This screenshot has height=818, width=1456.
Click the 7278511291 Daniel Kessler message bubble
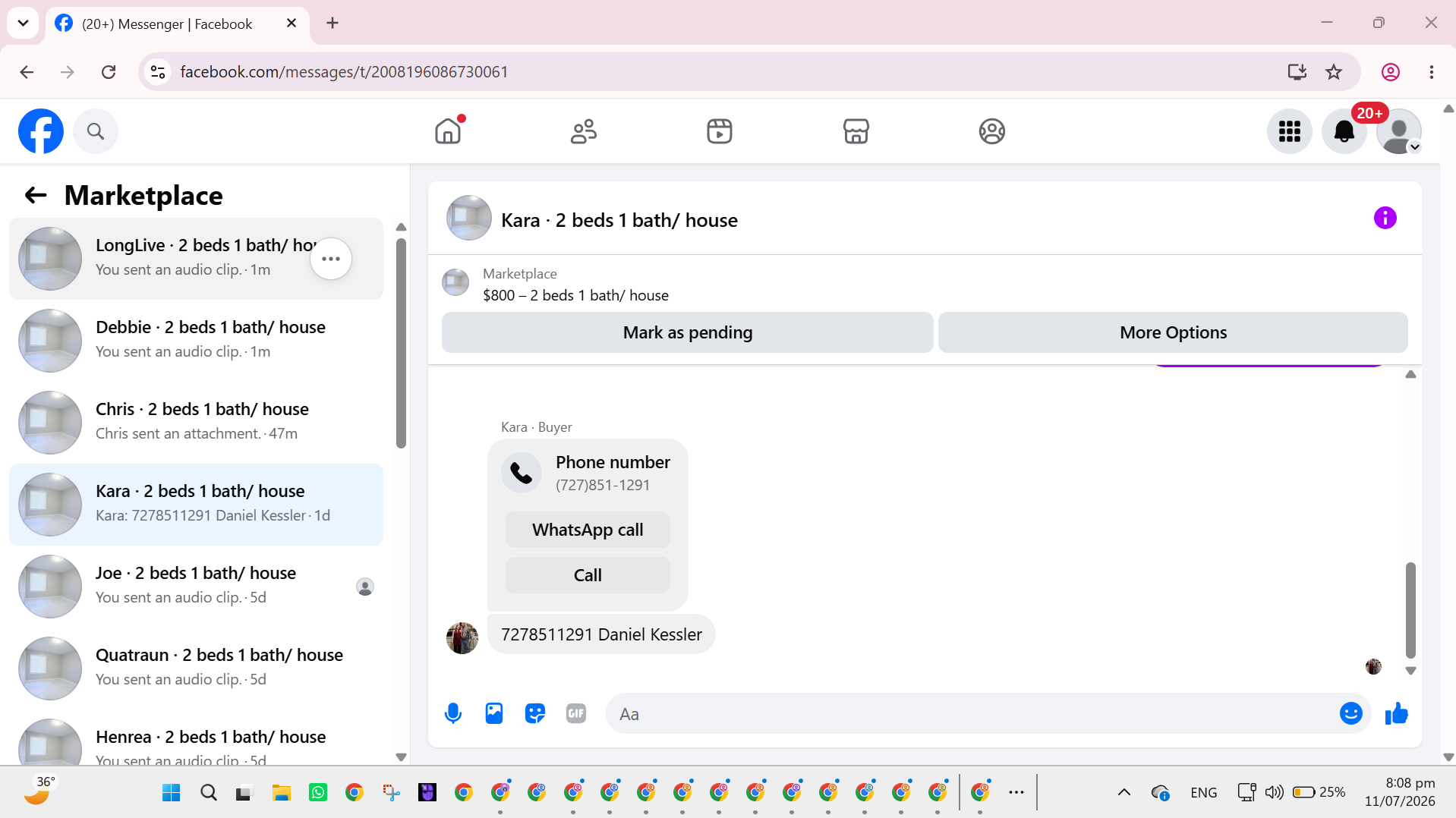click(x=601, y=634)
